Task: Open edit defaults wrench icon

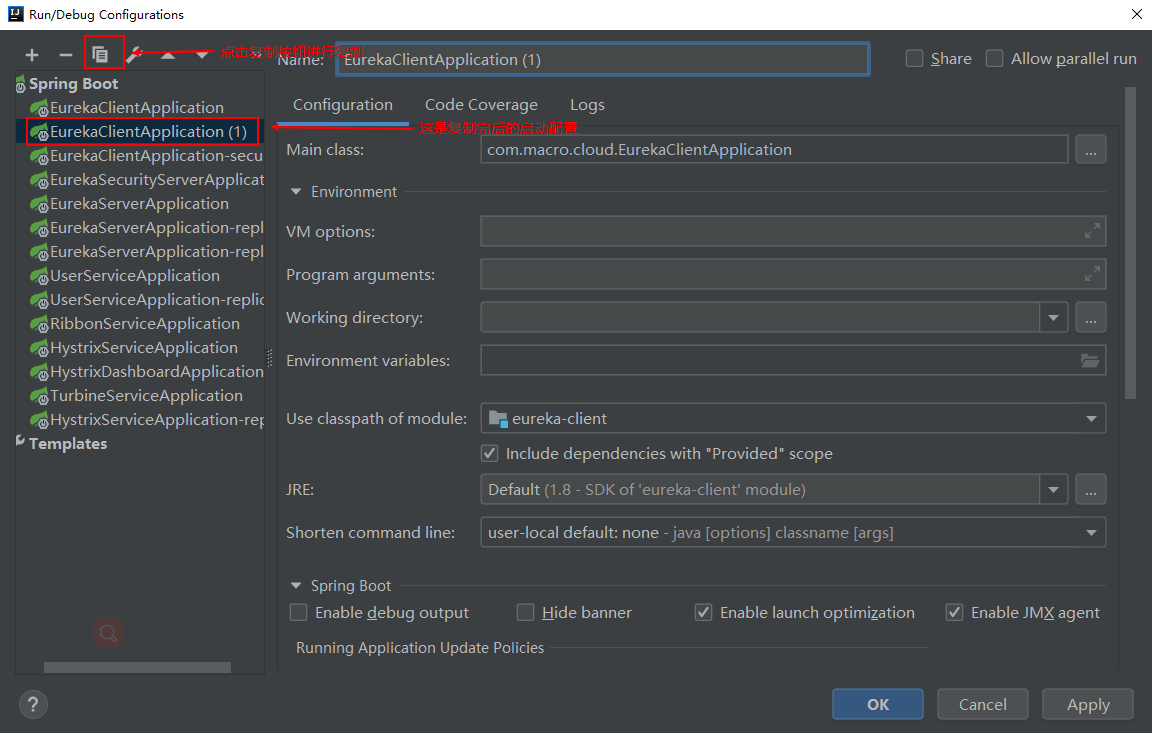Action: (x=134, y=55)
